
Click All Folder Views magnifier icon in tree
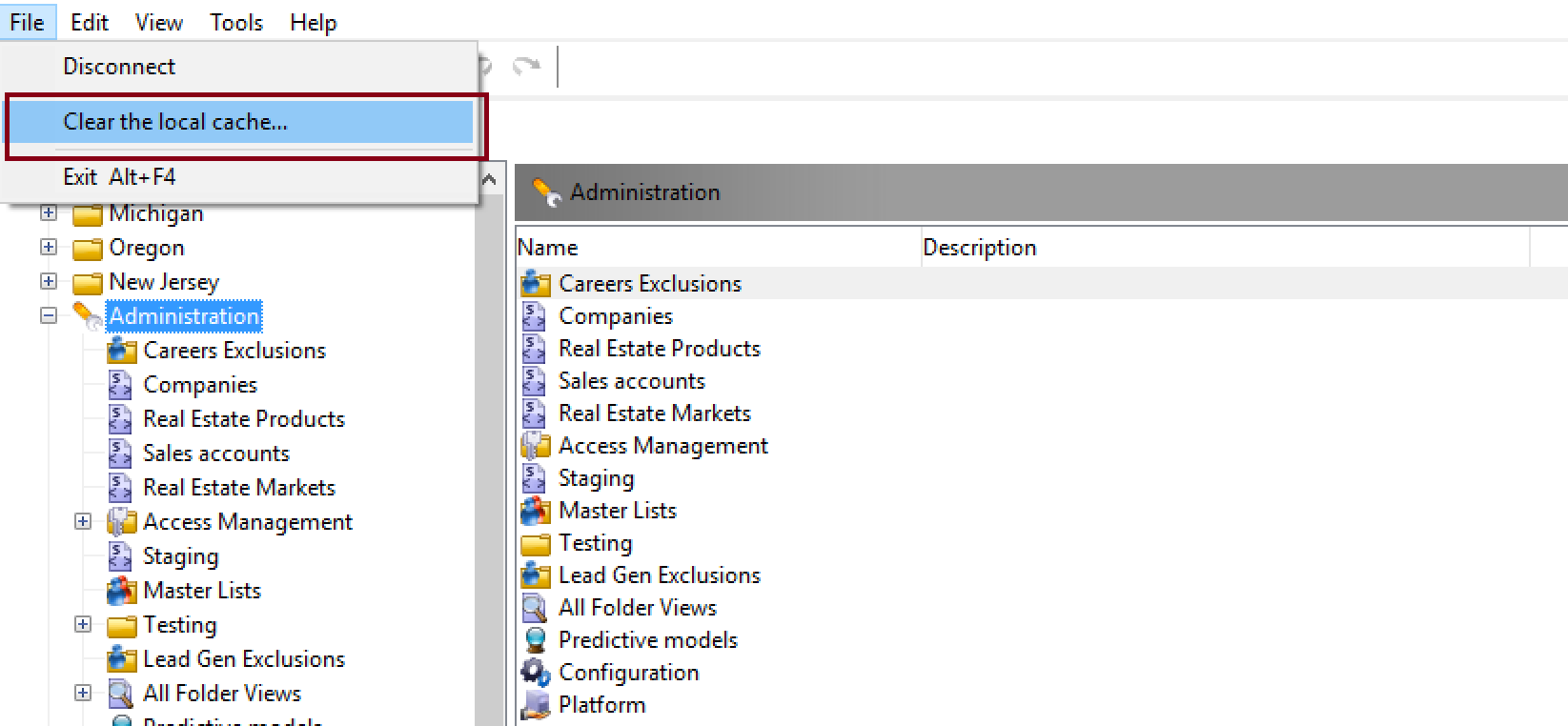(121, 694)
